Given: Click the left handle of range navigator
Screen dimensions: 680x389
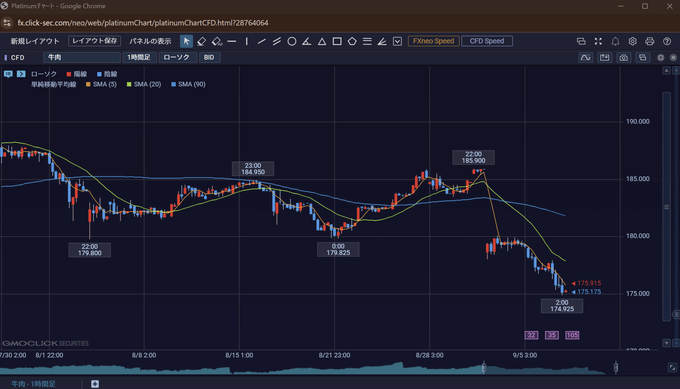Looking at the screenshot, I should pos(484,368).
